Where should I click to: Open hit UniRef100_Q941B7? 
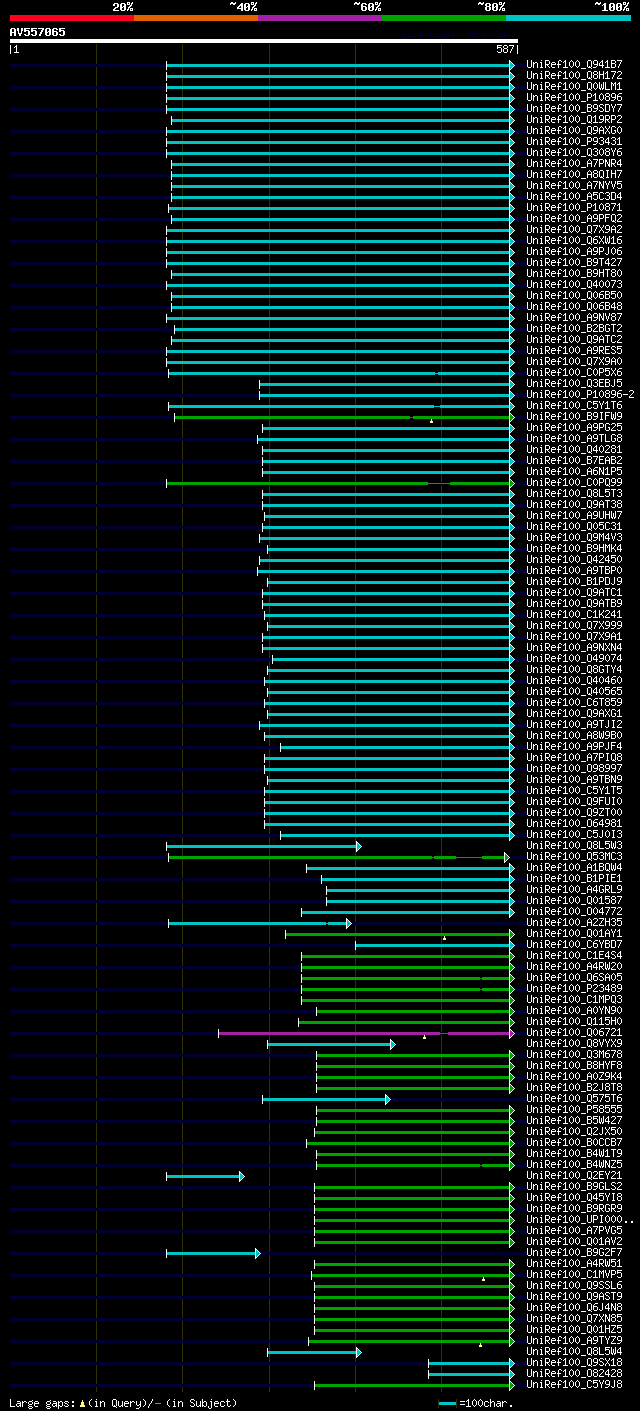pyautogui.click(x=574, y=64)
